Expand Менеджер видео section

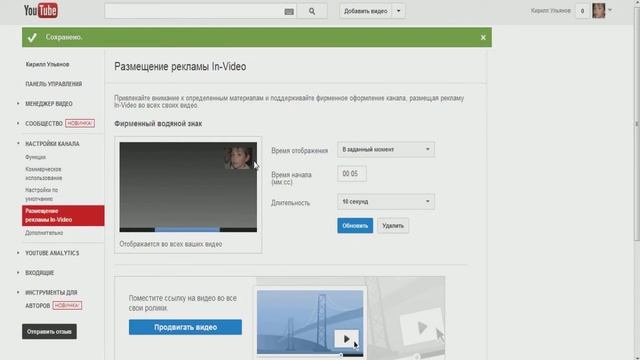tap(49, 104)
